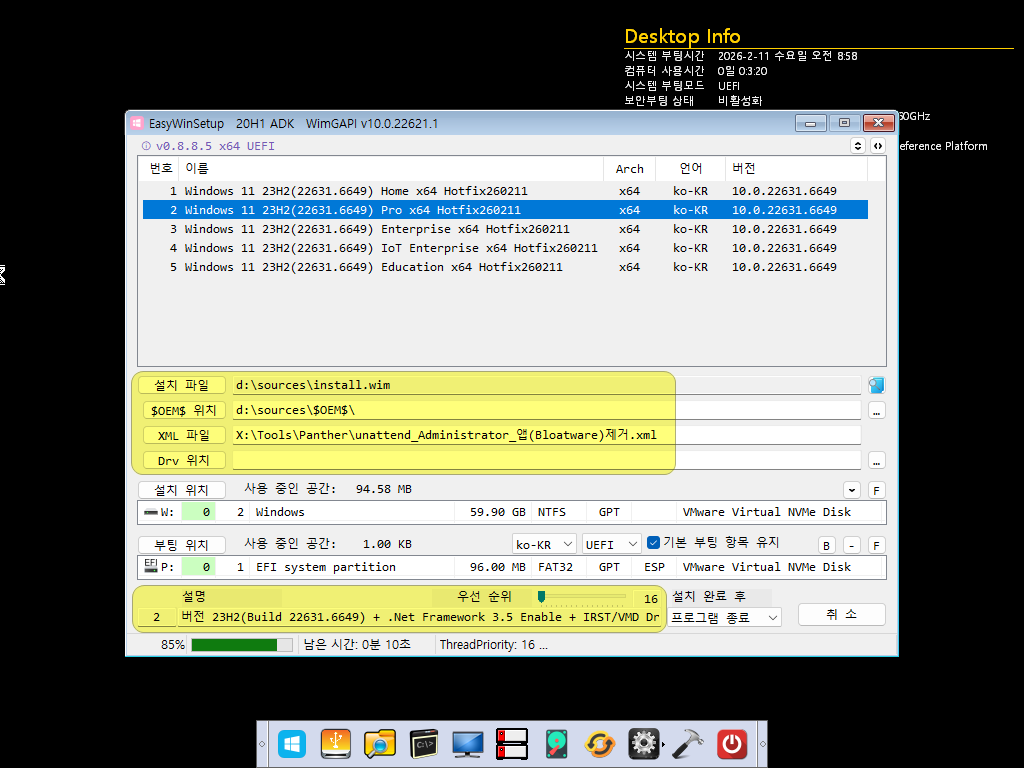Click the horizontal expand arrows icon top-right of window
1024x768 pixels.
pyautogui.click(x=878, y=146)
